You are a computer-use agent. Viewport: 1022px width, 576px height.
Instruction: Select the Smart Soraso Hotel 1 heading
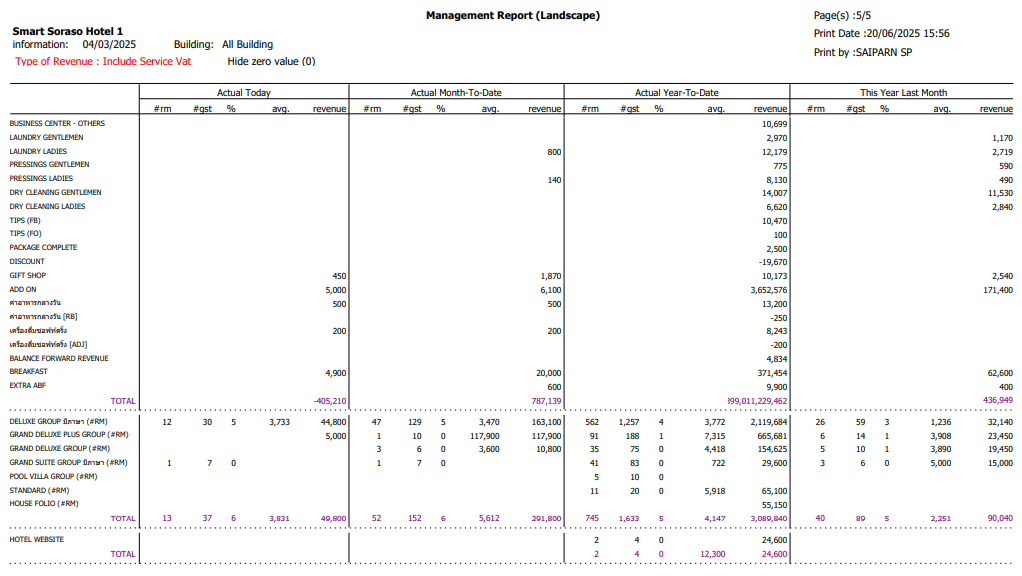click(x=67, y=31)
